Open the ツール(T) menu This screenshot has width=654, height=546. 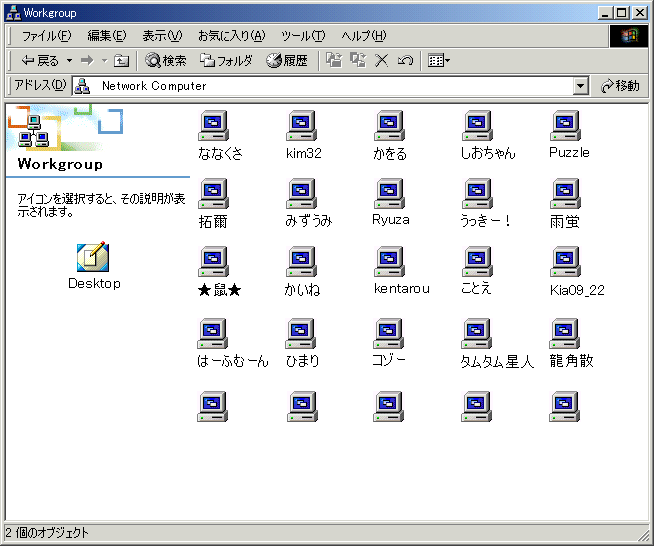302,36
